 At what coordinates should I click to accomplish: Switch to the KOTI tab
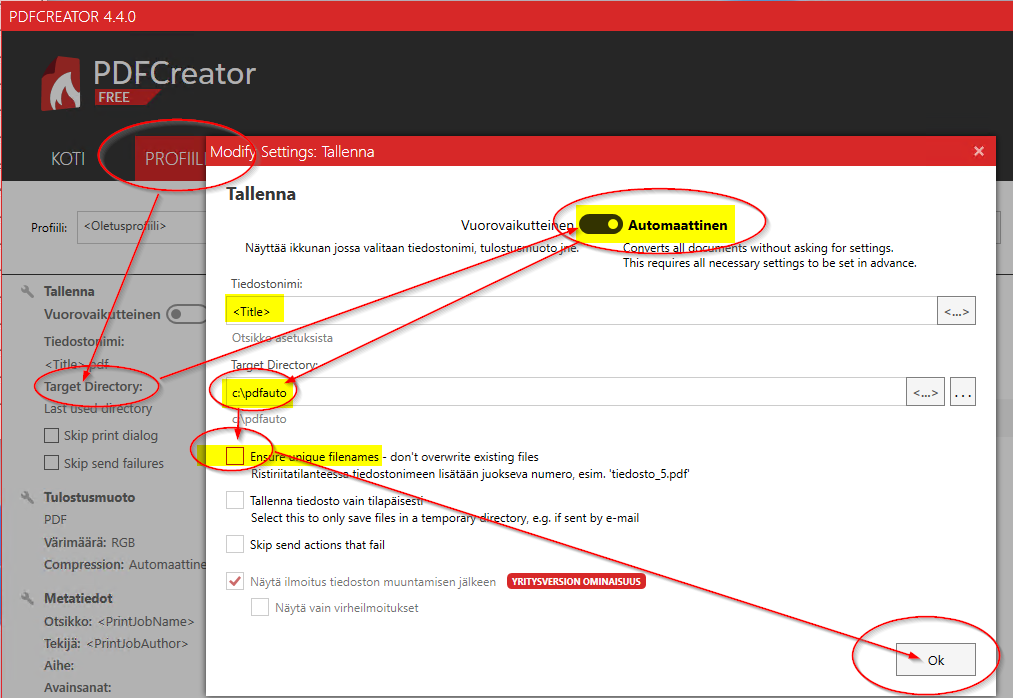(x=68, y=159)
